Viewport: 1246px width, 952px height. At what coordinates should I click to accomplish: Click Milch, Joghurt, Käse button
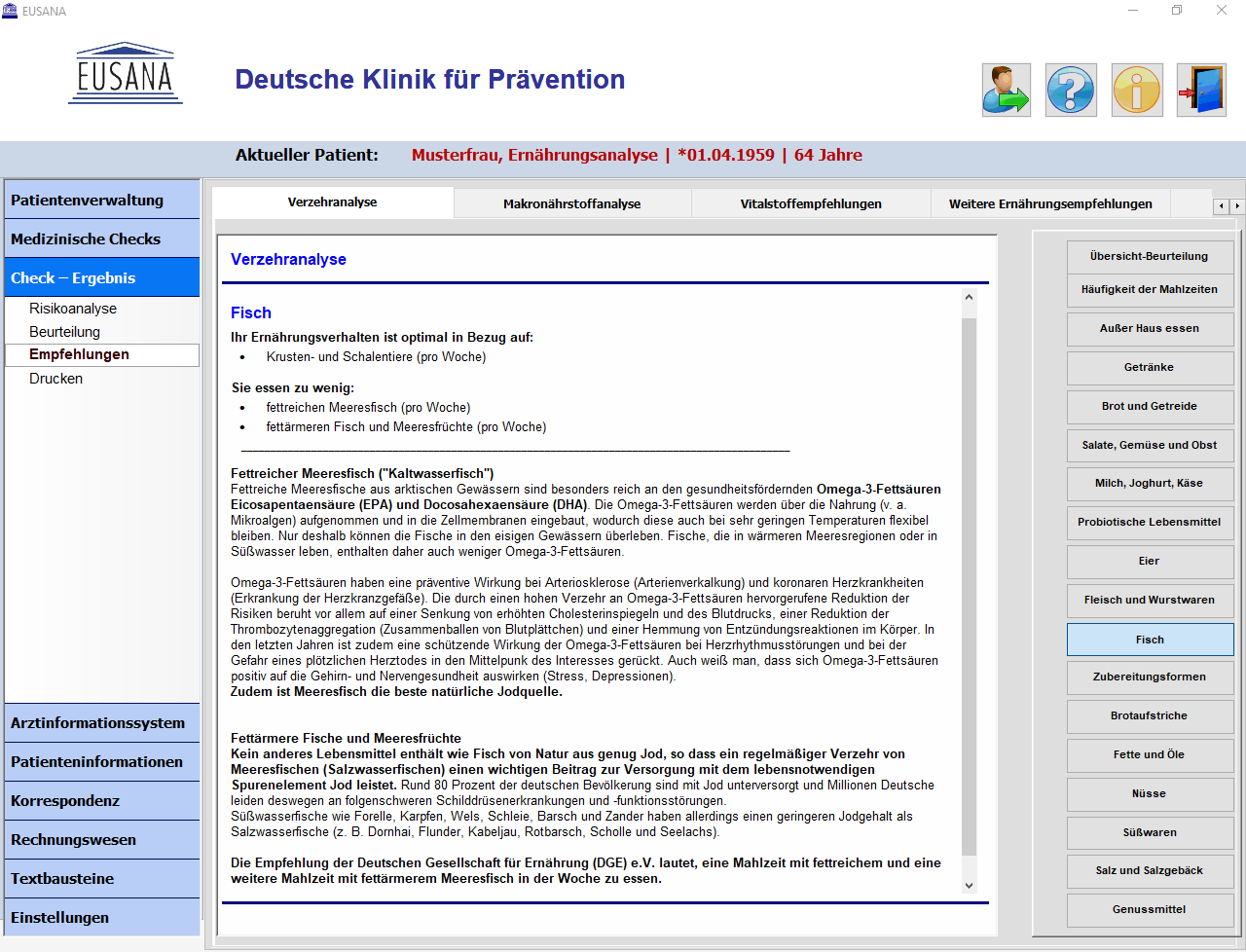coord(1150,483)
